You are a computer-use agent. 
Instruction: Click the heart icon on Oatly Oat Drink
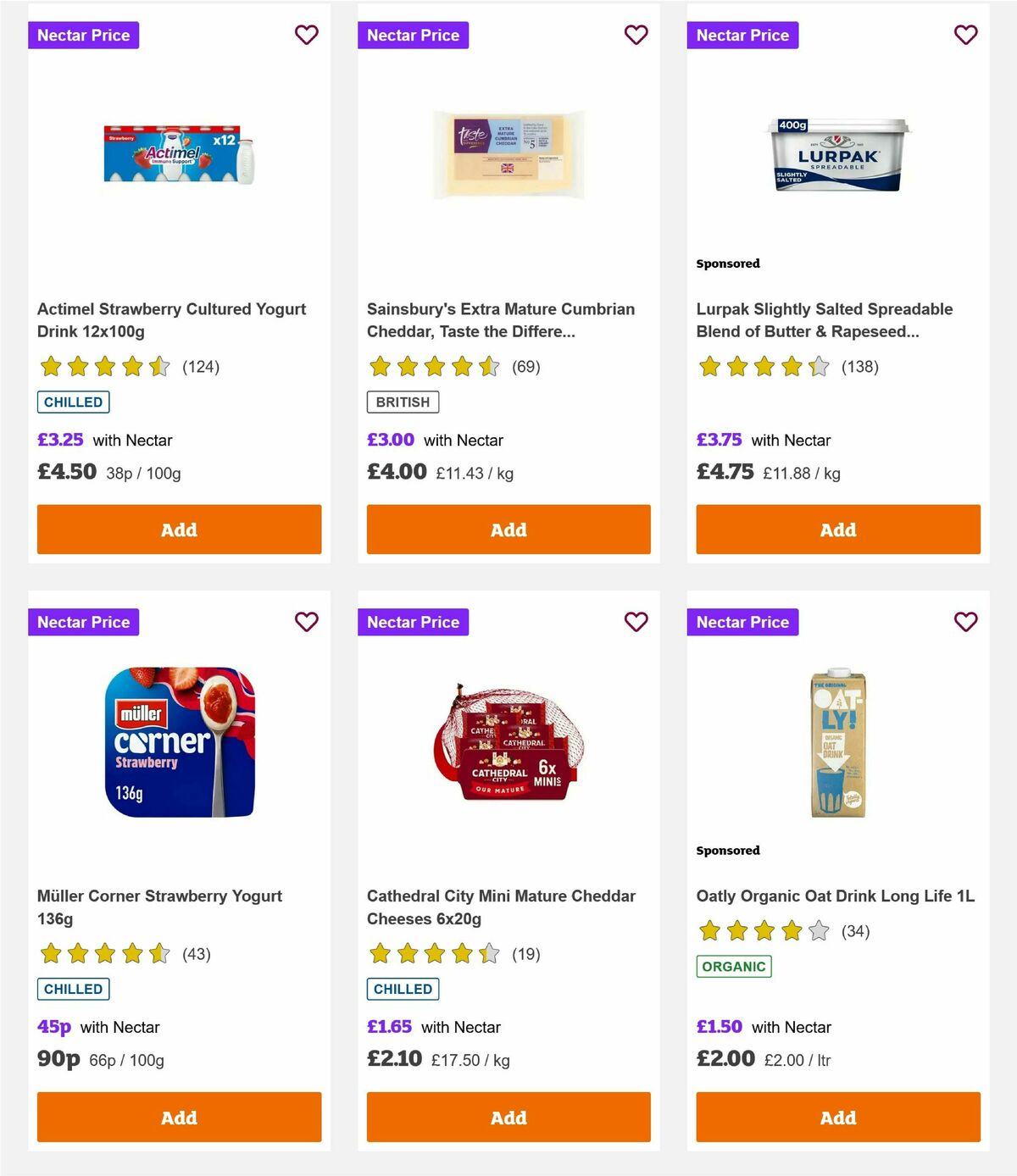[x=965, y=622]
